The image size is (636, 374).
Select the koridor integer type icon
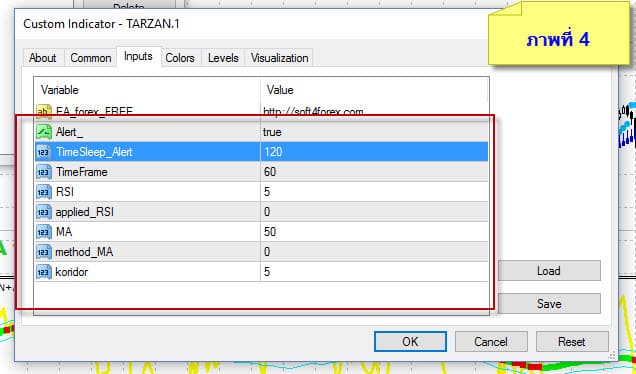44,272
